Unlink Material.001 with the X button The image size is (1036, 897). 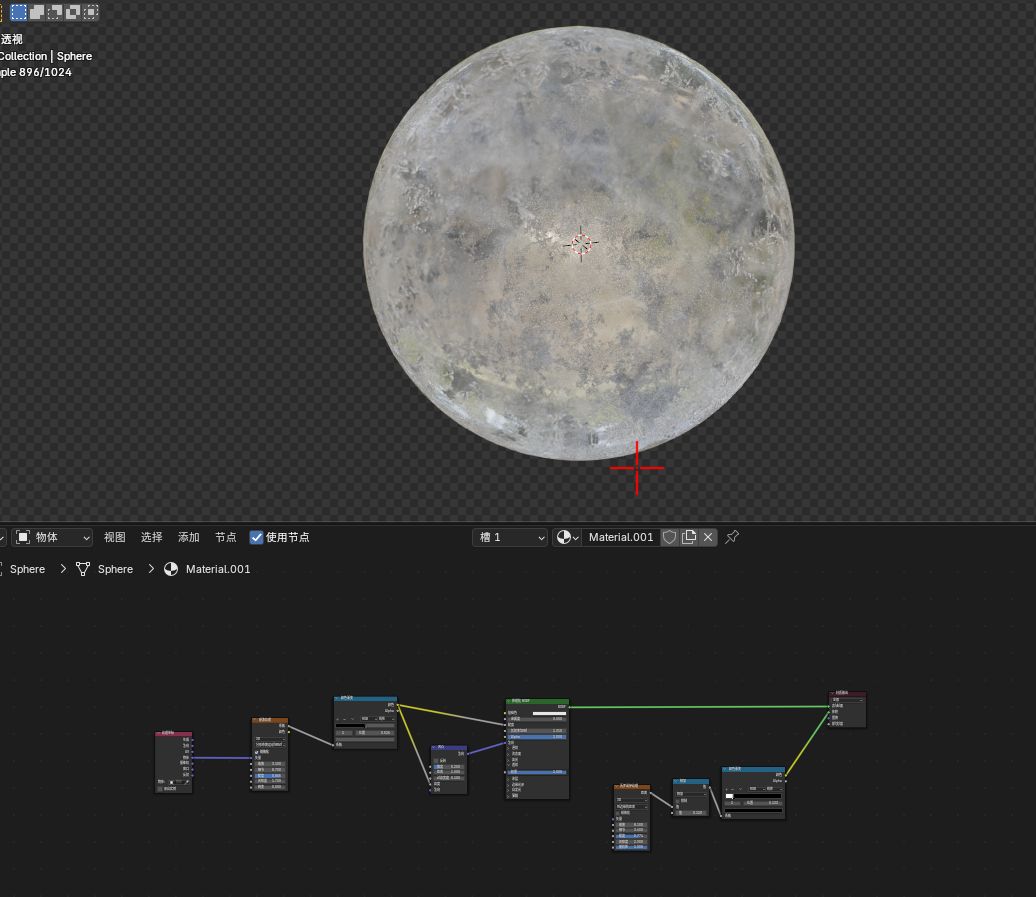[x=708, y=537]
